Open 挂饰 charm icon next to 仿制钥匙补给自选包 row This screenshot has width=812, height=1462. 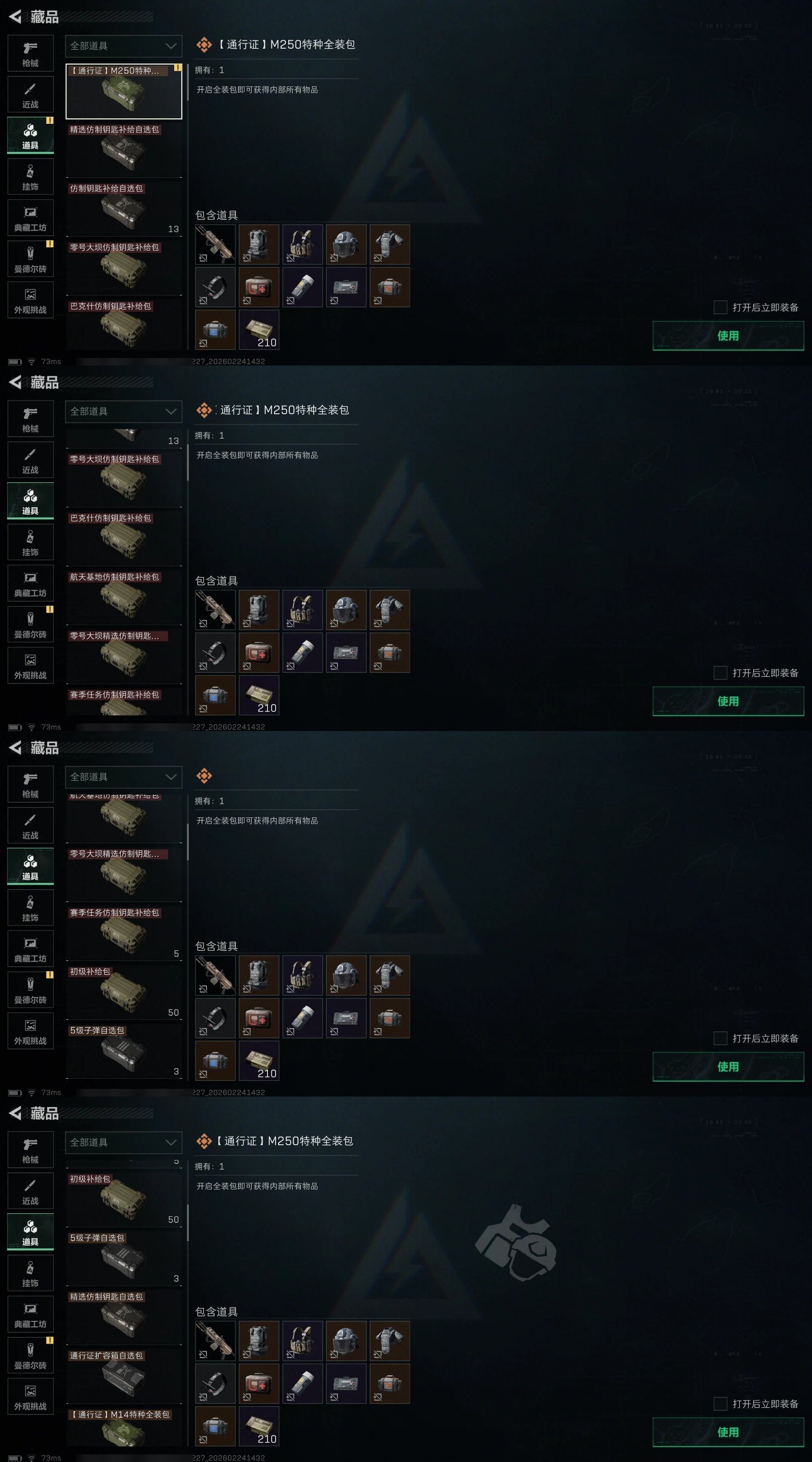coord(30,177)
